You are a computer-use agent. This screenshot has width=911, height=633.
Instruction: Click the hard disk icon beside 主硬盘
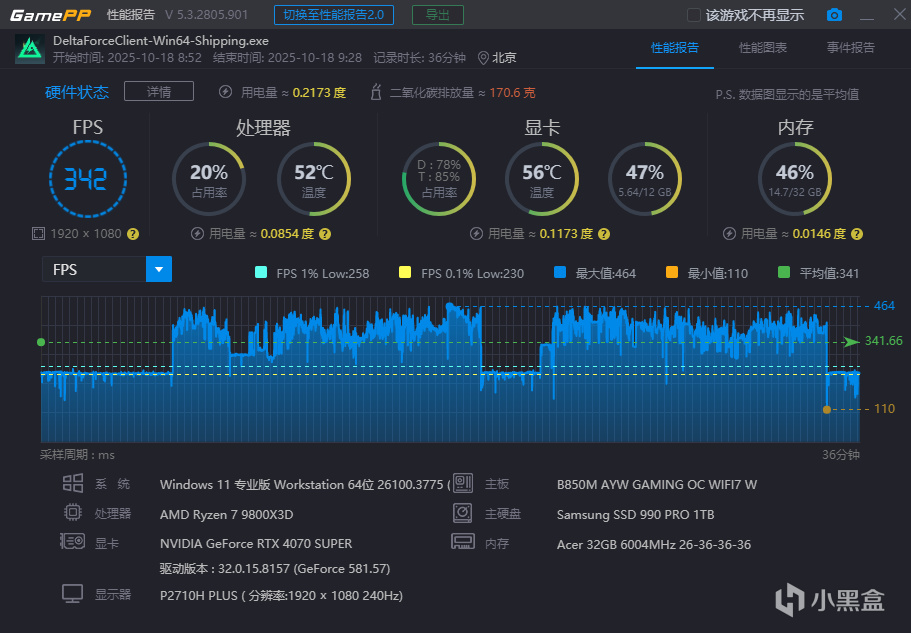463,513
